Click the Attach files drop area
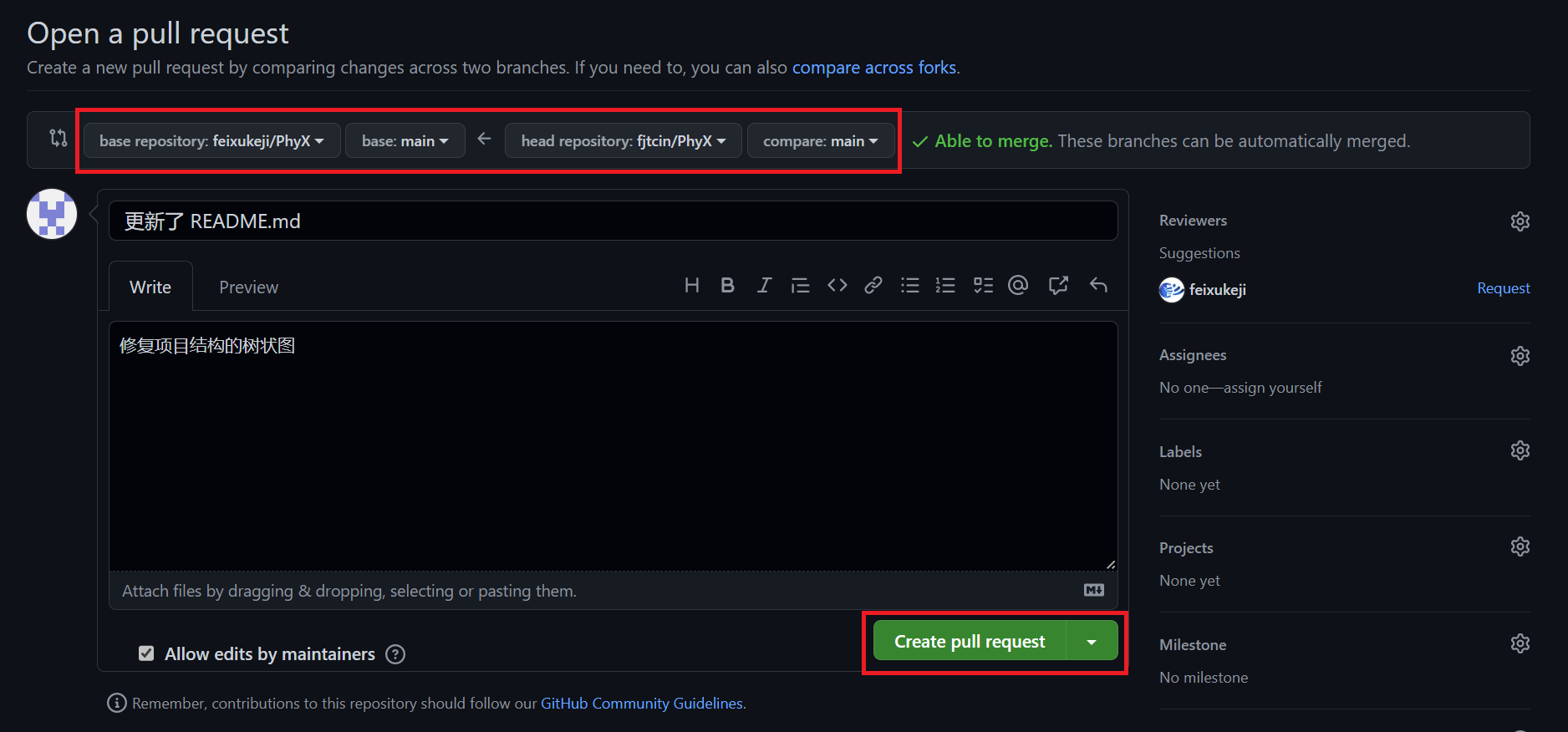The width and height of the screenshot is (1568, 732). [613, 591]
